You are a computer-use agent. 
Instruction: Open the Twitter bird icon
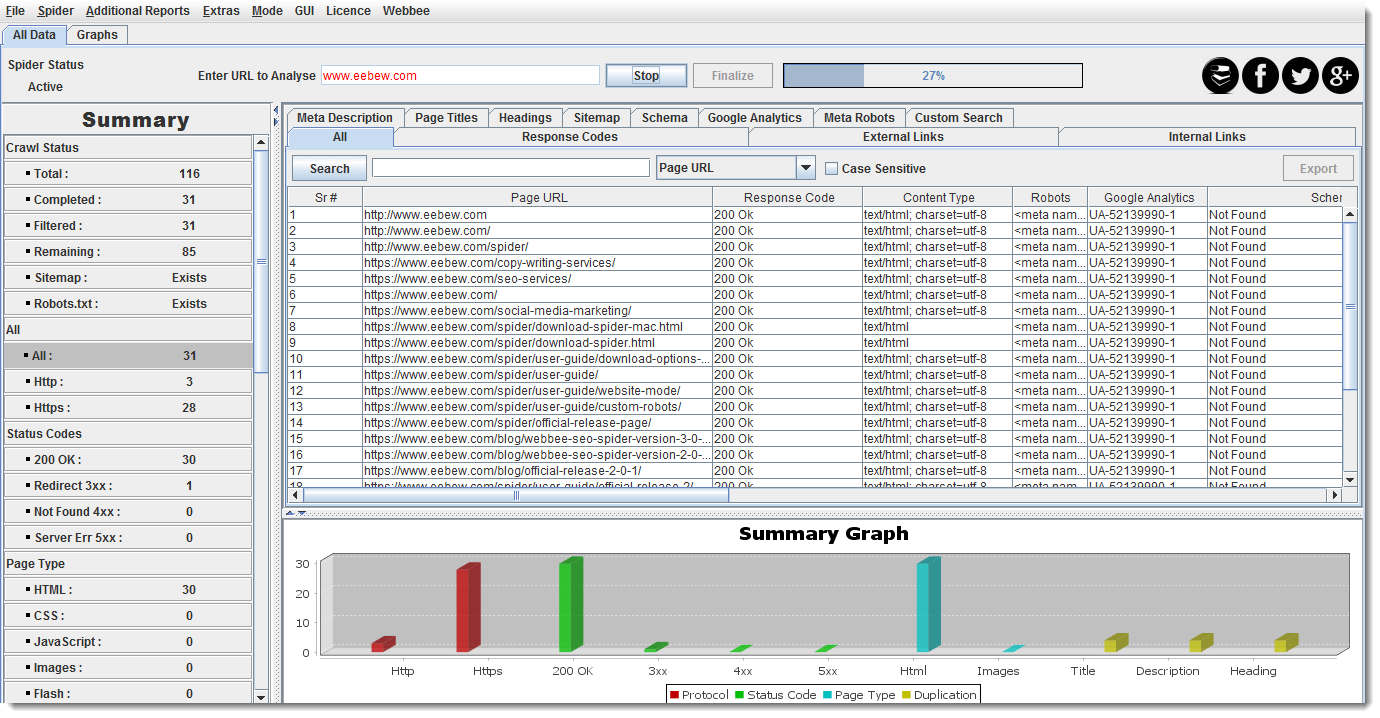click(1300, 76)
